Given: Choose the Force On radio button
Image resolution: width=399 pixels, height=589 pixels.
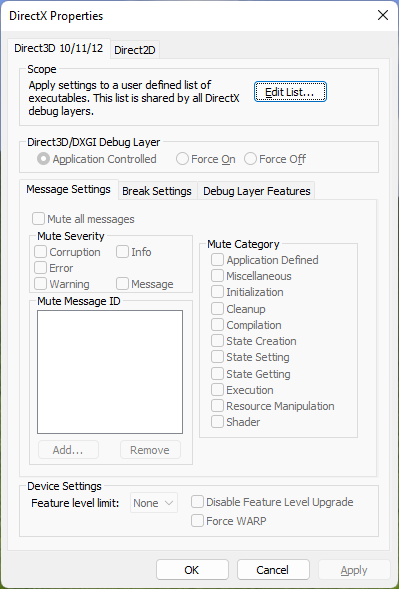Looking at the screenshot, I should [x=206, y=159].
